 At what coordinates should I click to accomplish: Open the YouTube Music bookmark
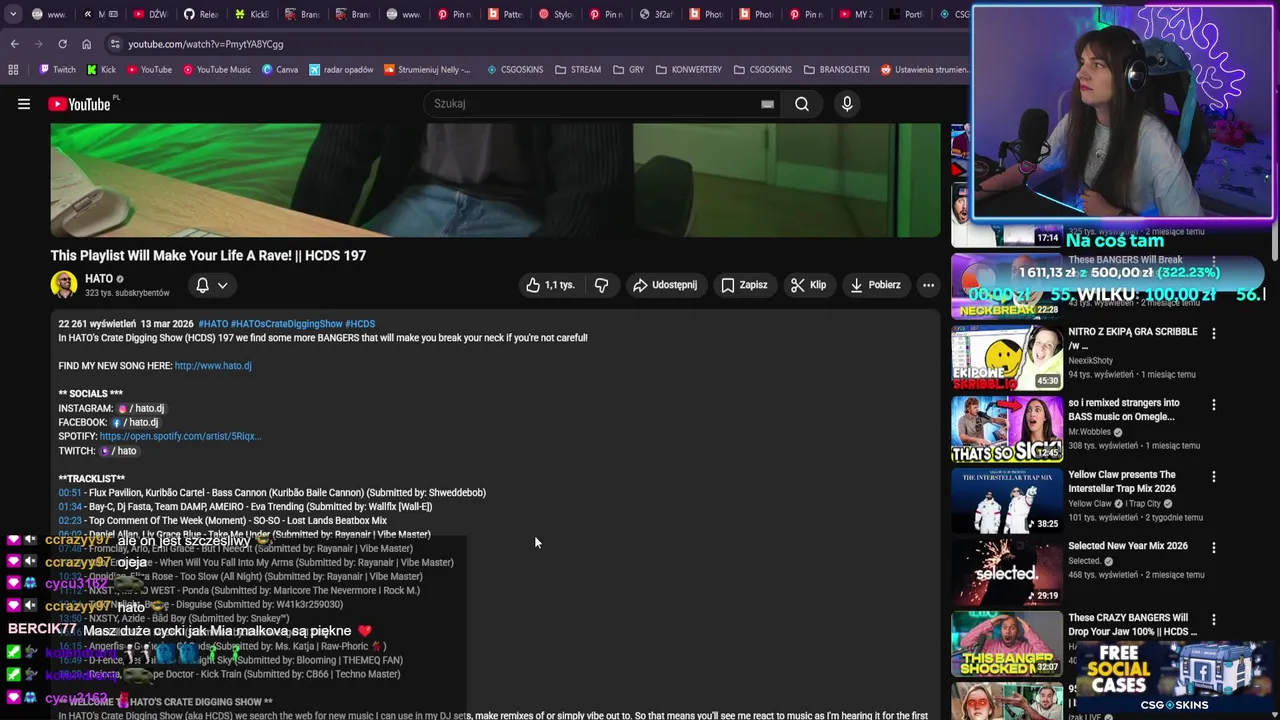point(215,70)
